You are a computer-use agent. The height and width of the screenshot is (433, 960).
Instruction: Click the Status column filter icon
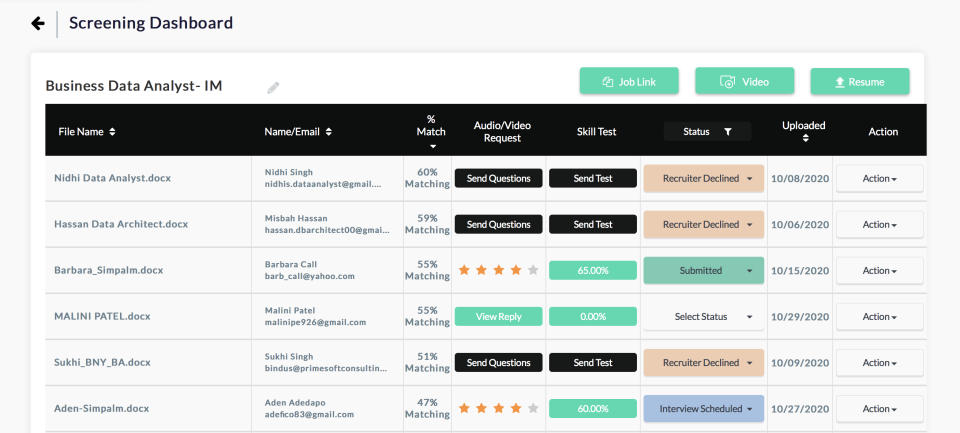[727, 131]
